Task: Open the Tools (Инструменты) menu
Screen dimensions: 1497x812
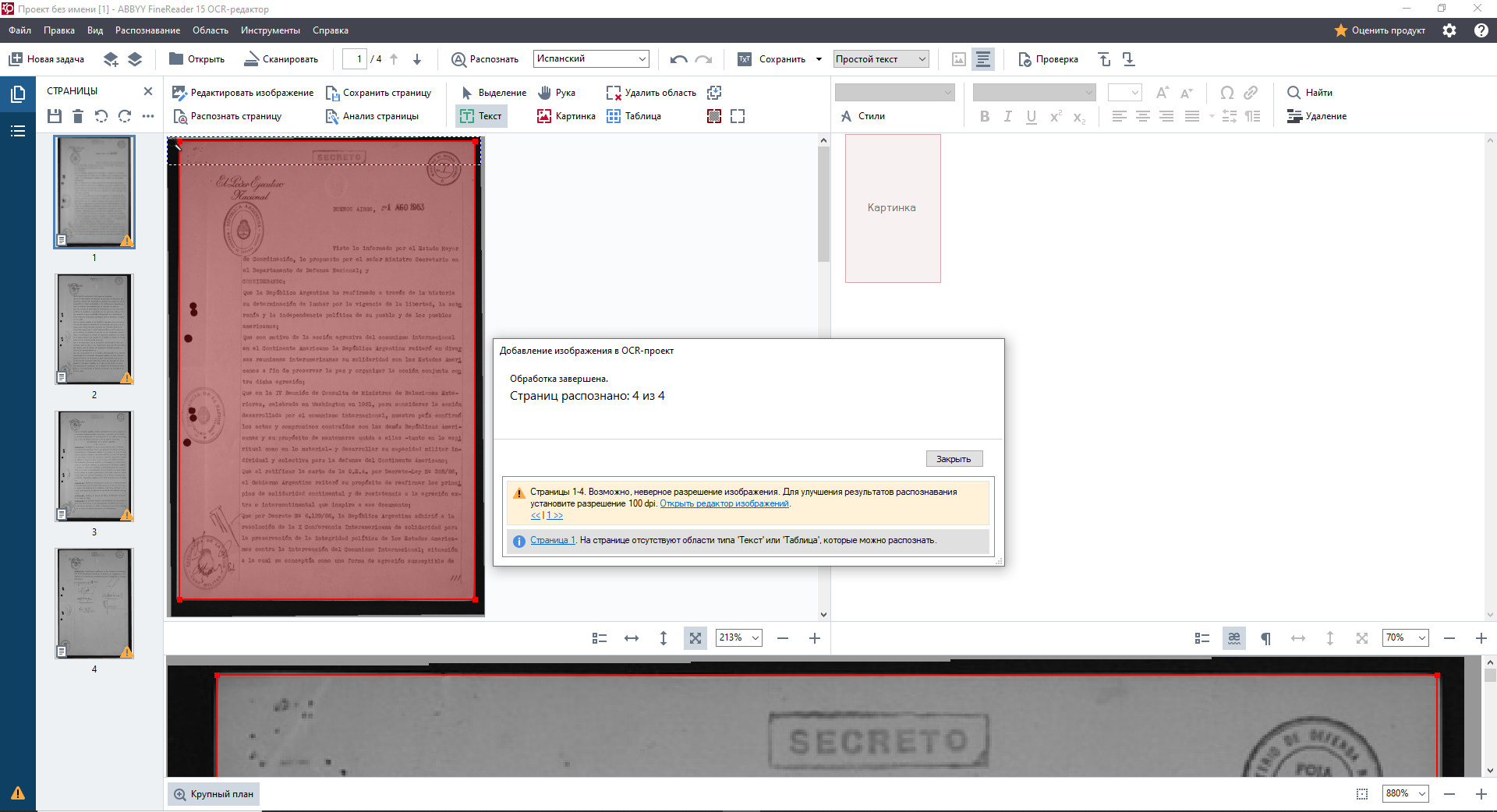Action: [270, 30]
